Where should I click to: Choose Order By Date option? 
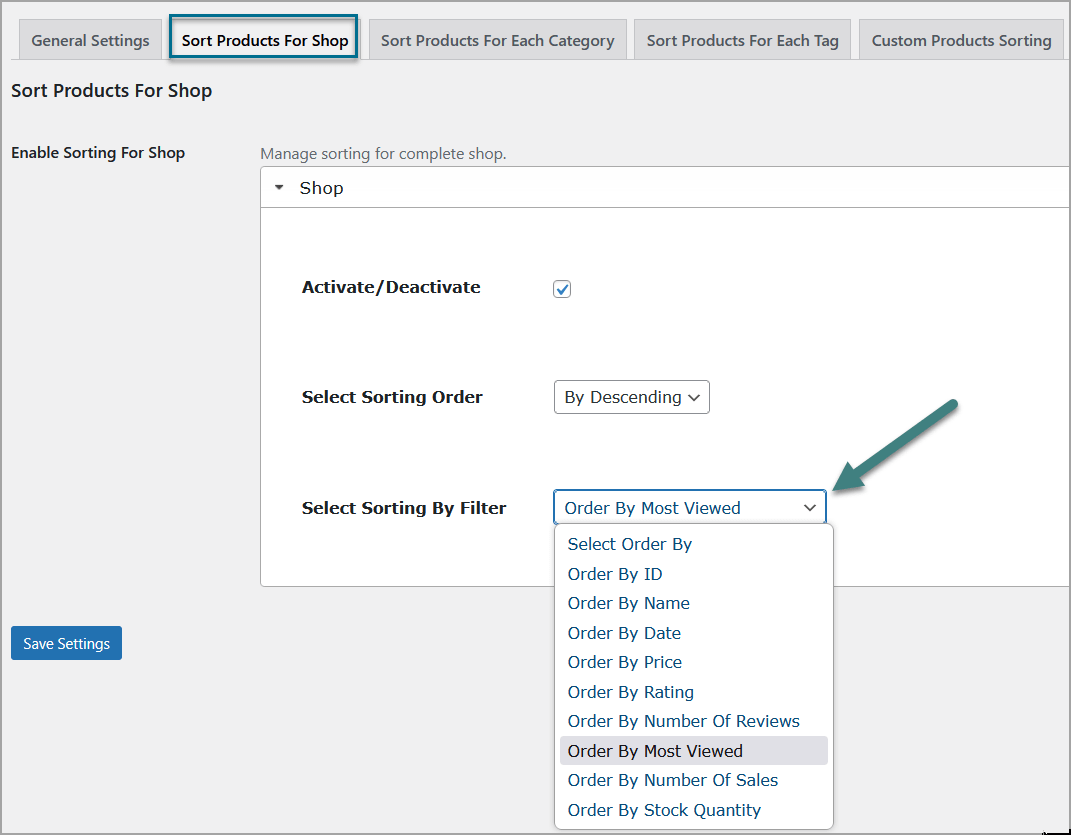coord(624,633)
